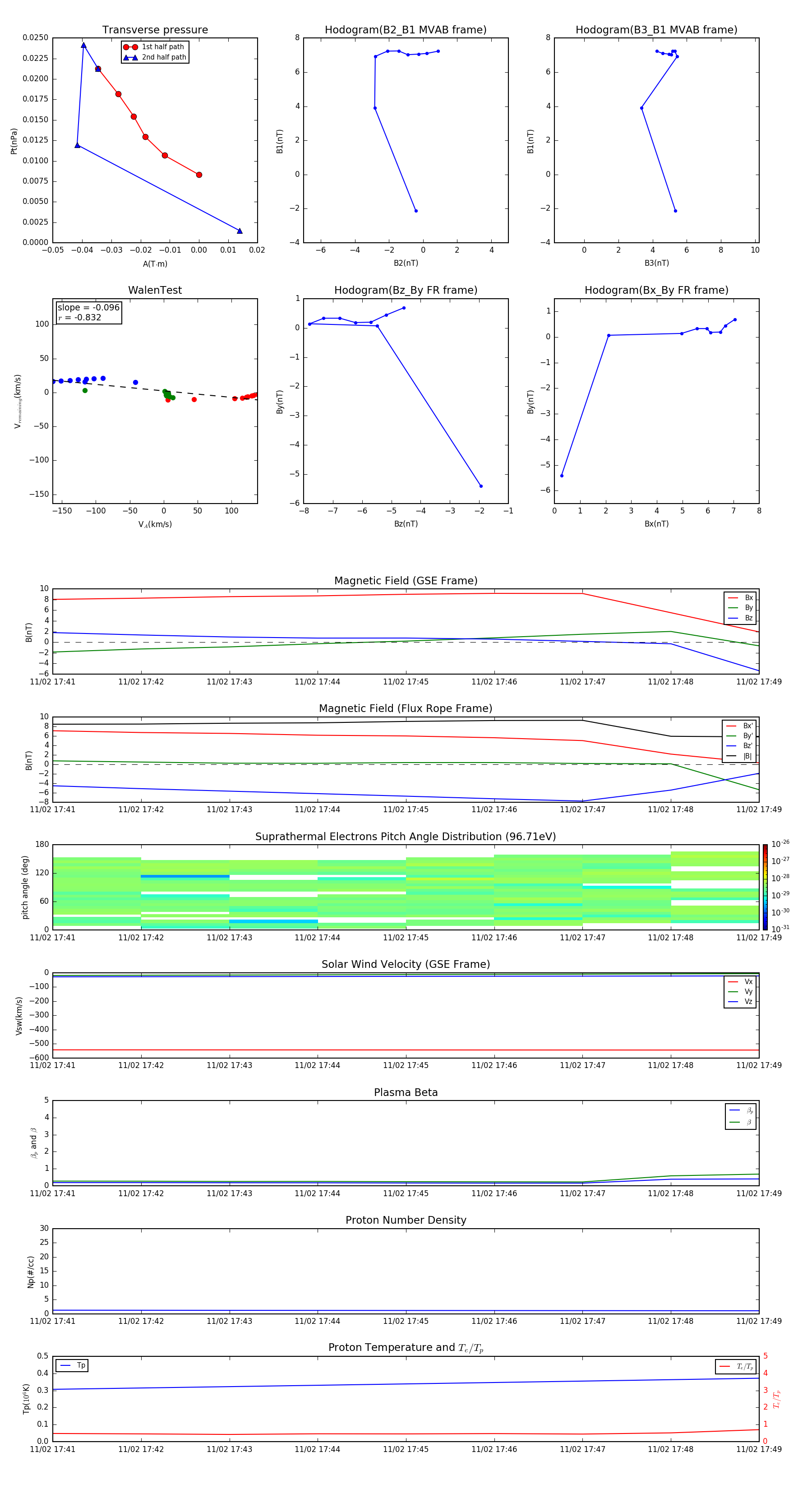Click the "Np(#/cc)" y-axis label
Viewport: 812px width, 1489px height.
[31, 1272]
